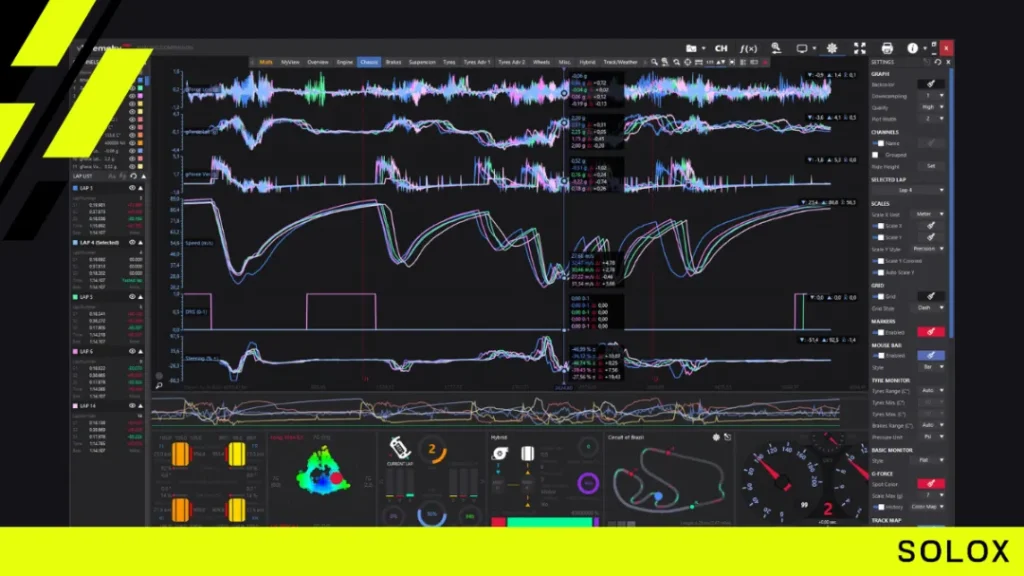Screen dimensions: 1024x576
Task: Click the red icon ending the graph toolbar
Action: [x=765, y=62]
